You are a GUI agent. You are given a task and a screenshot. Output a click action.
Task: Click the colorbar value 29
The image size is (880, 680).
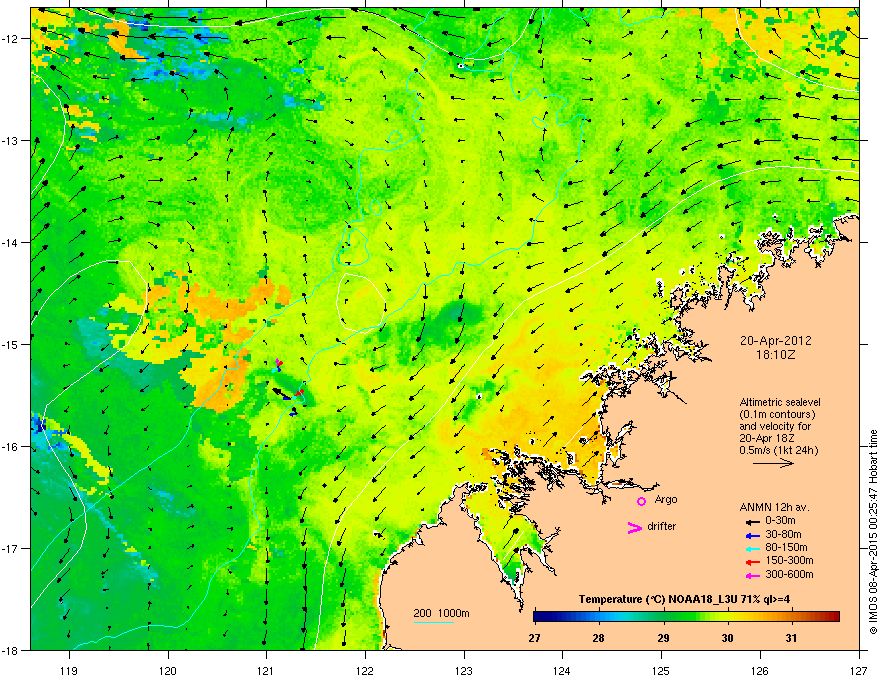pos(663,638)
